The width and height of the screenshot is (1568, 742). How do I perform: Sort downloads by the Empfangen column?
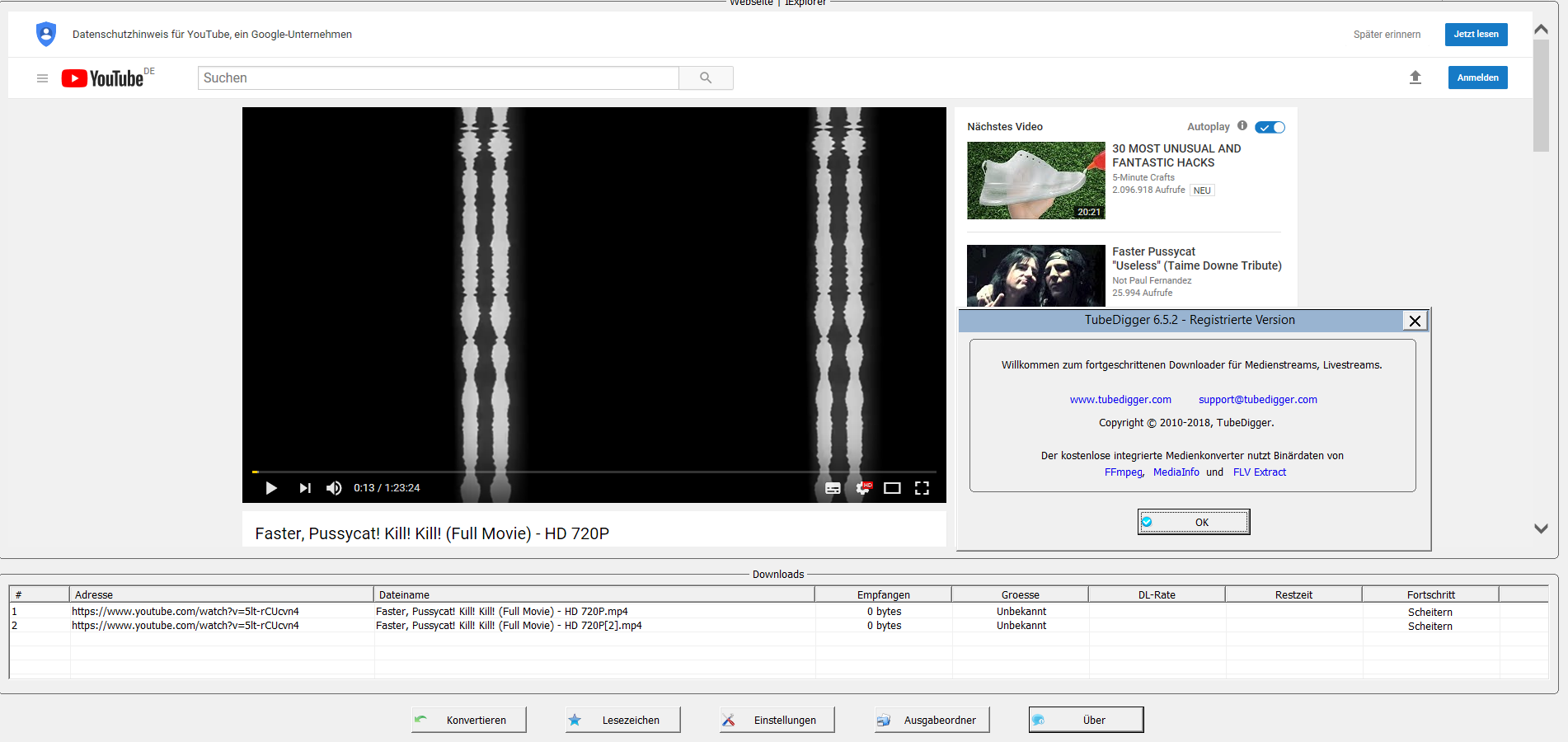click(883, 594)
